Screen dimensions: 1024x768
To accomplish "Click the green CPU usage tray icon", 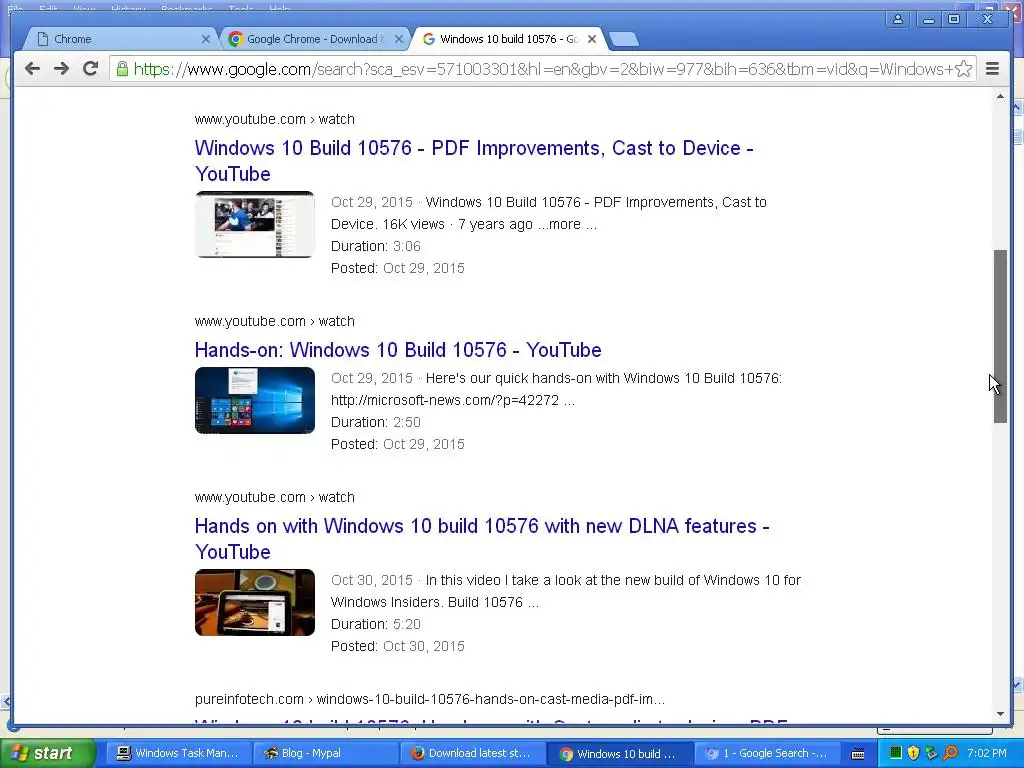I will click(896, 753).
